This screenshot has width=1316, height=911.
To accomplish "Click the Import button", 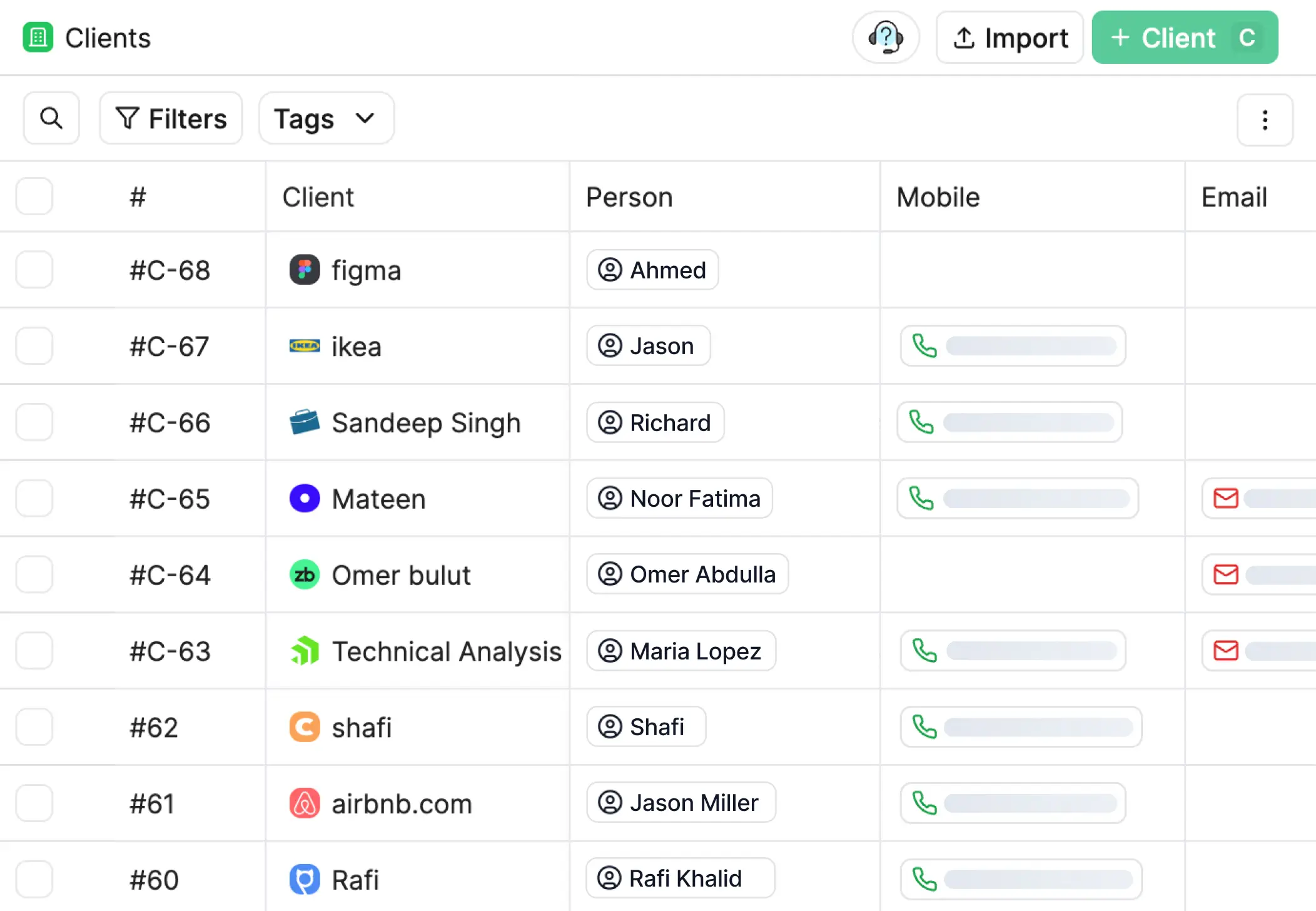I will coord(1010,38).
